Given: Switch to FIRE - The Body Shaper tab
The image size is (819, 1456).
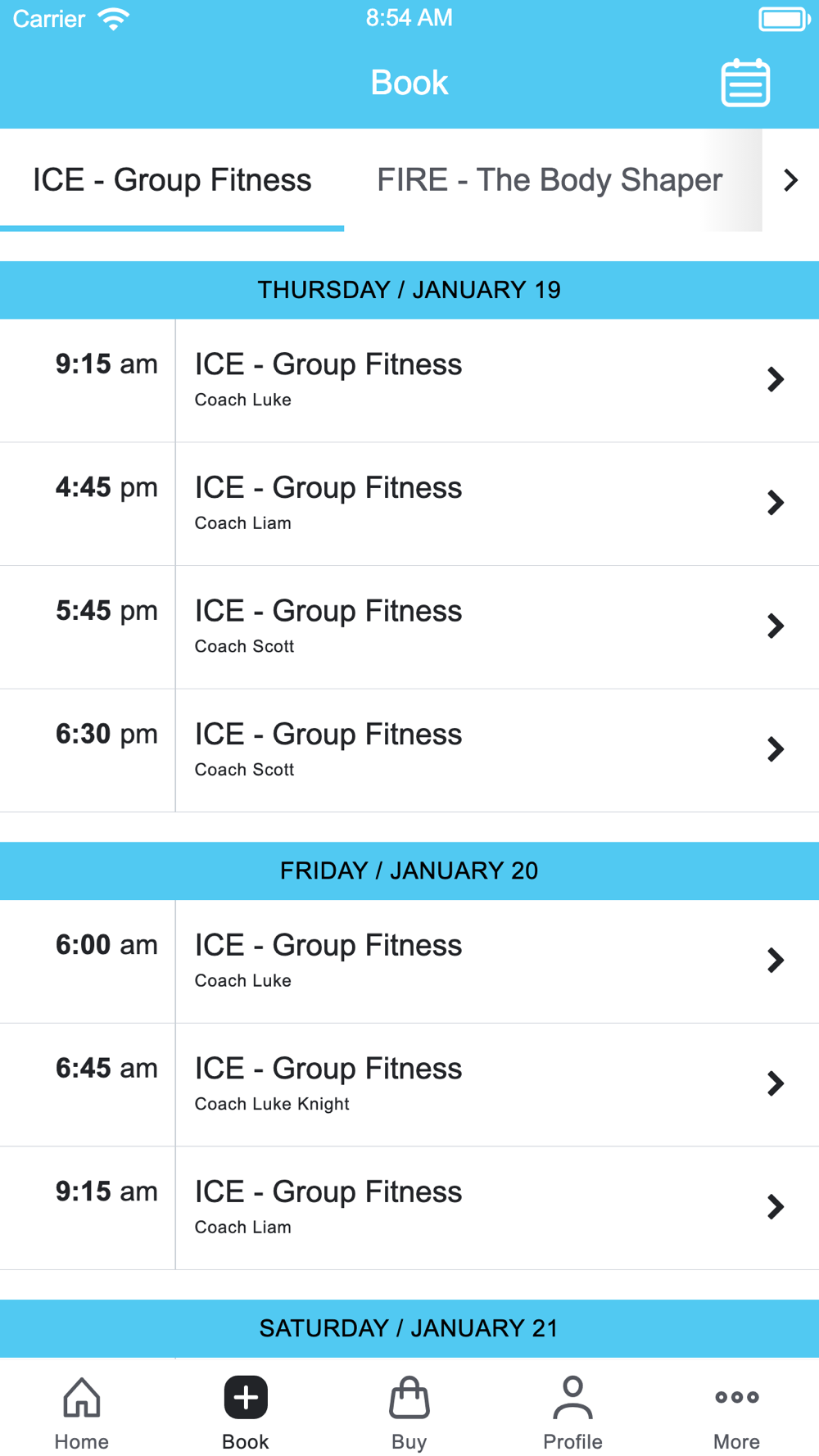Looking at the screenshot, I should coord(549,180).
